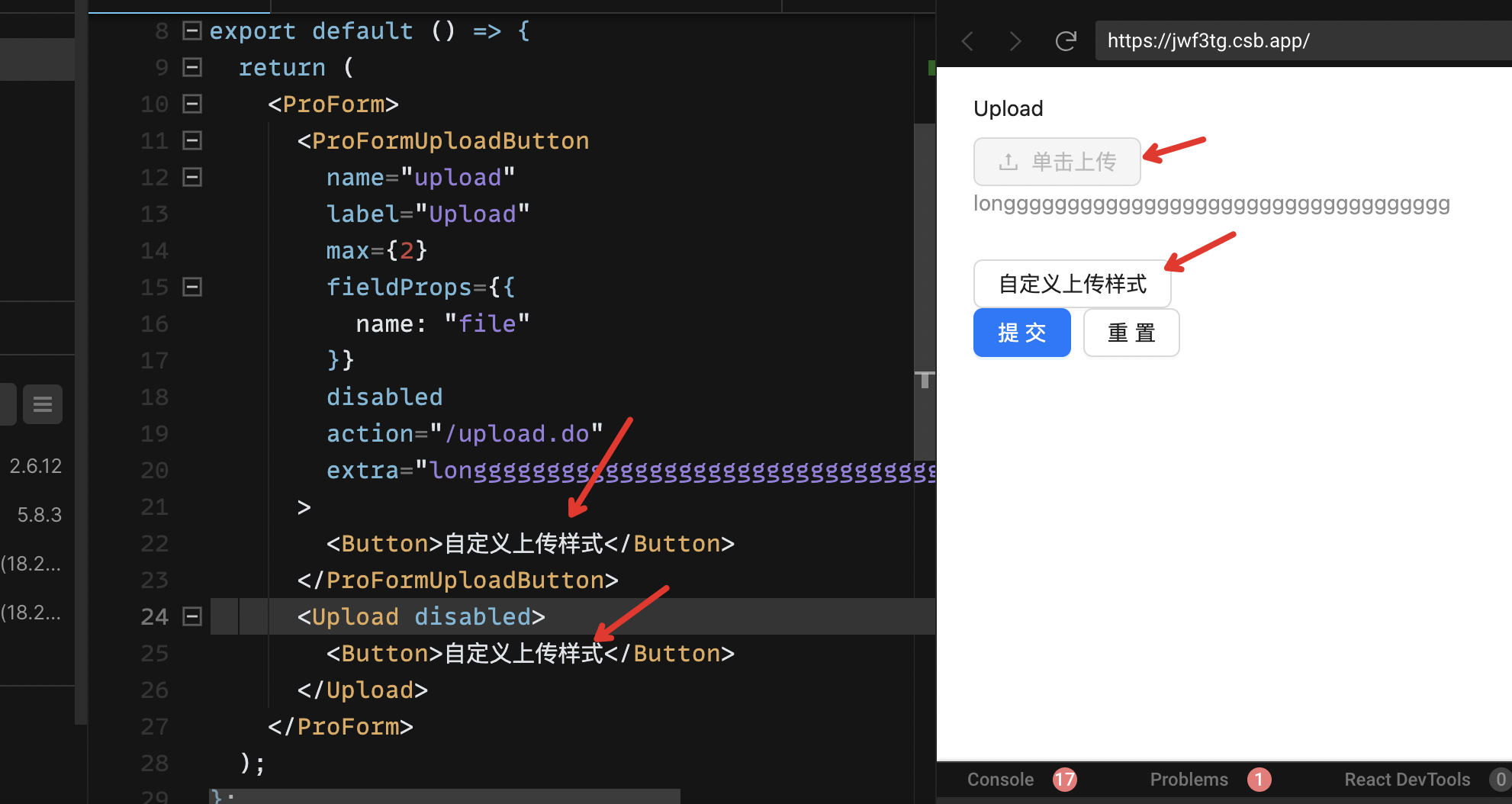Click the dependency version 2.6.12
Viewport: 1512px width, 804px height.
pos(35,465)
